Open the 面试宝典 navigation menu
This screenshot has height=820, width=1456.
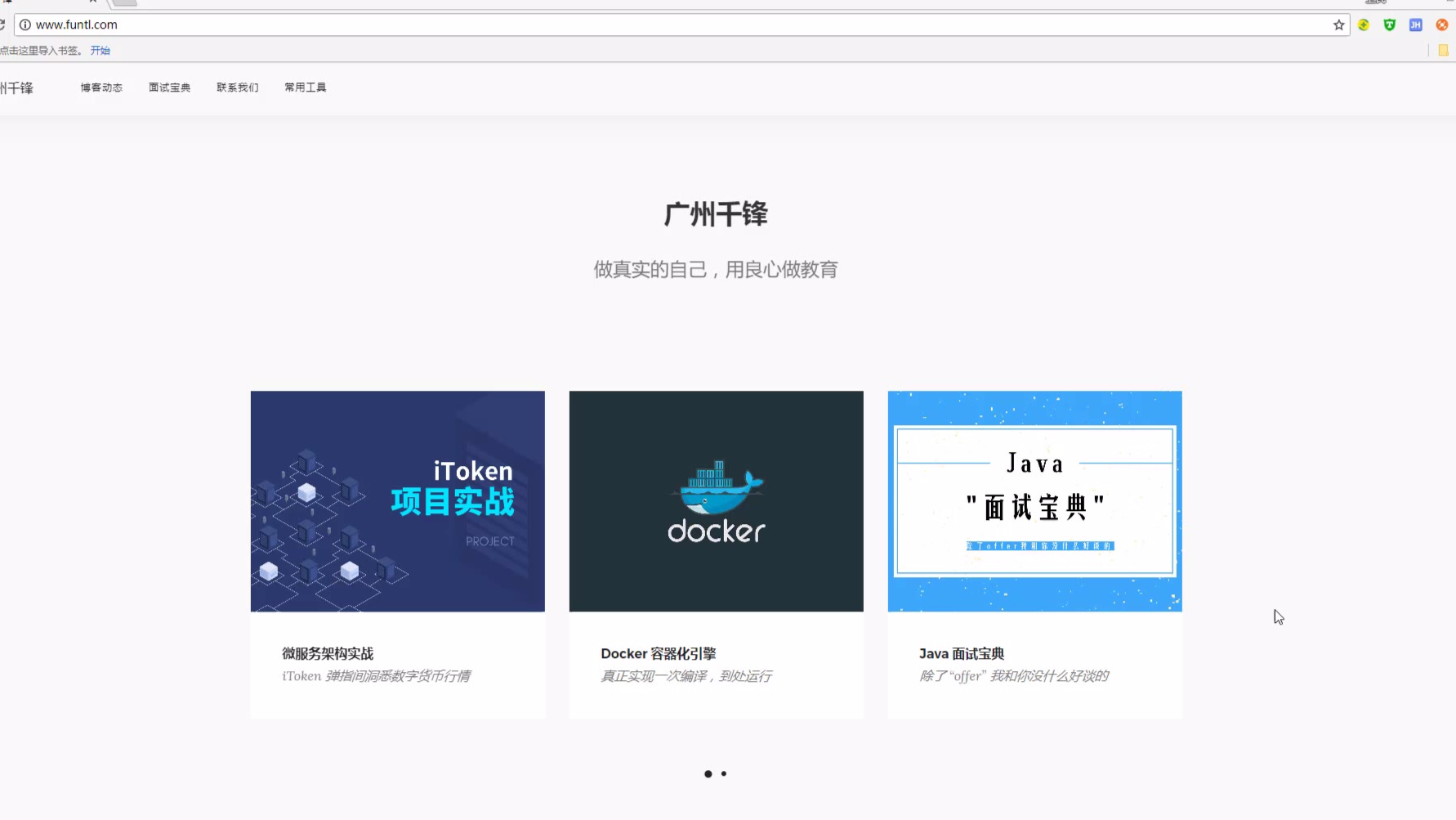tap(169, 87)
